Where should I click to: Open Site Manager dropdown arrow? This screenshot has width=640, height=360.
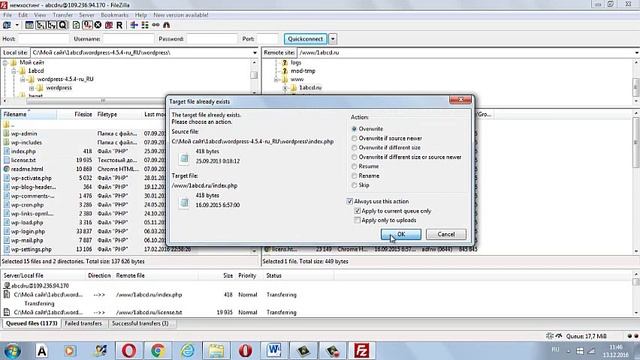17,25
